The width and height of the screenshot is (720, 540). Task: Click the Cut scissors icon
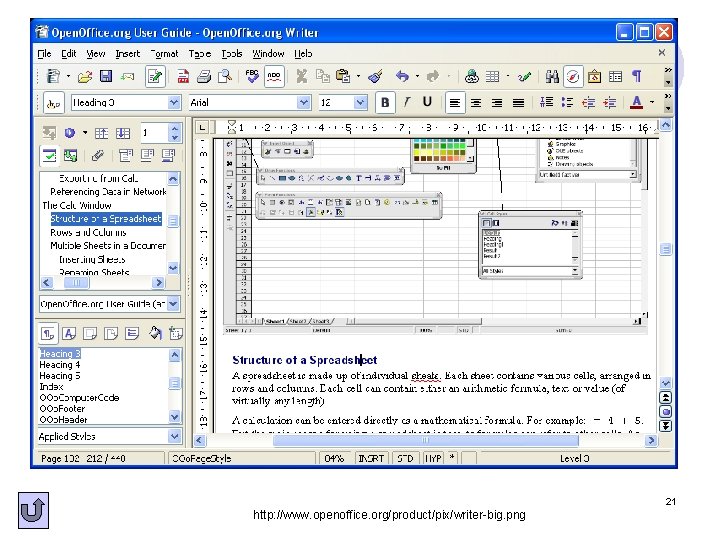[301, 76]
